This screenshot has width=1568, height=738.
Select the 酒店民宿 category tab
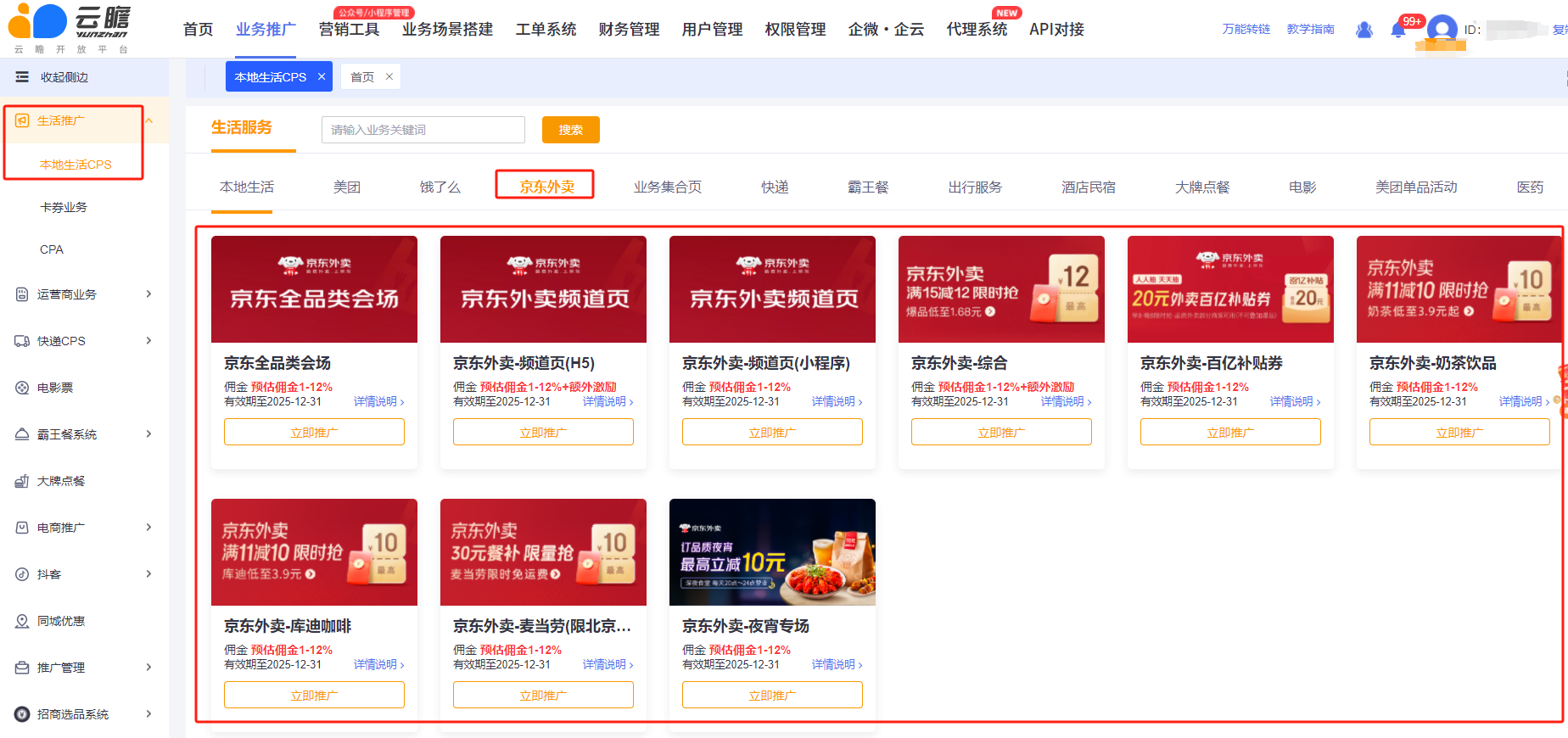[1089, 187]
